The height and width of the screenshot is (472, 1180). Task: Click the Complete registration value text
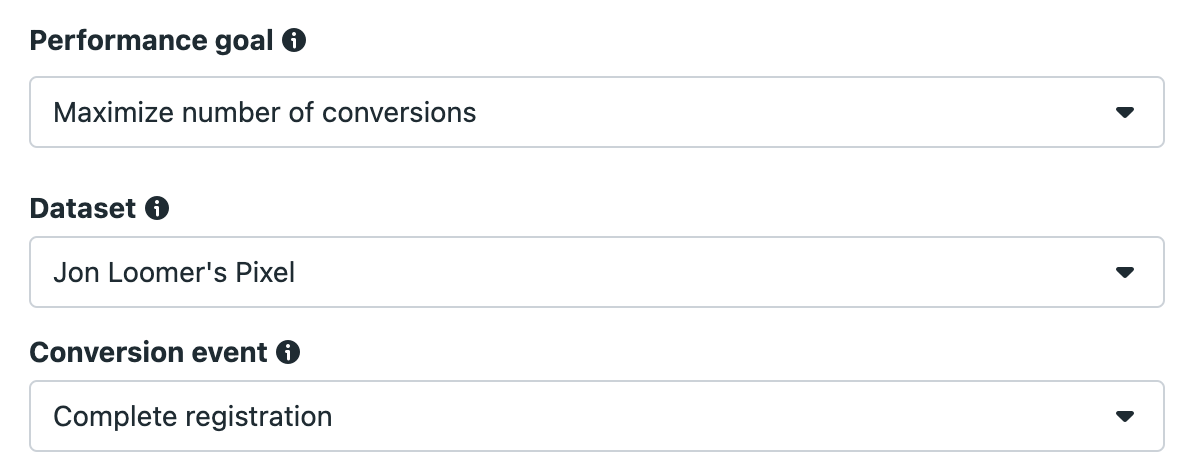[x=193, y=416]
